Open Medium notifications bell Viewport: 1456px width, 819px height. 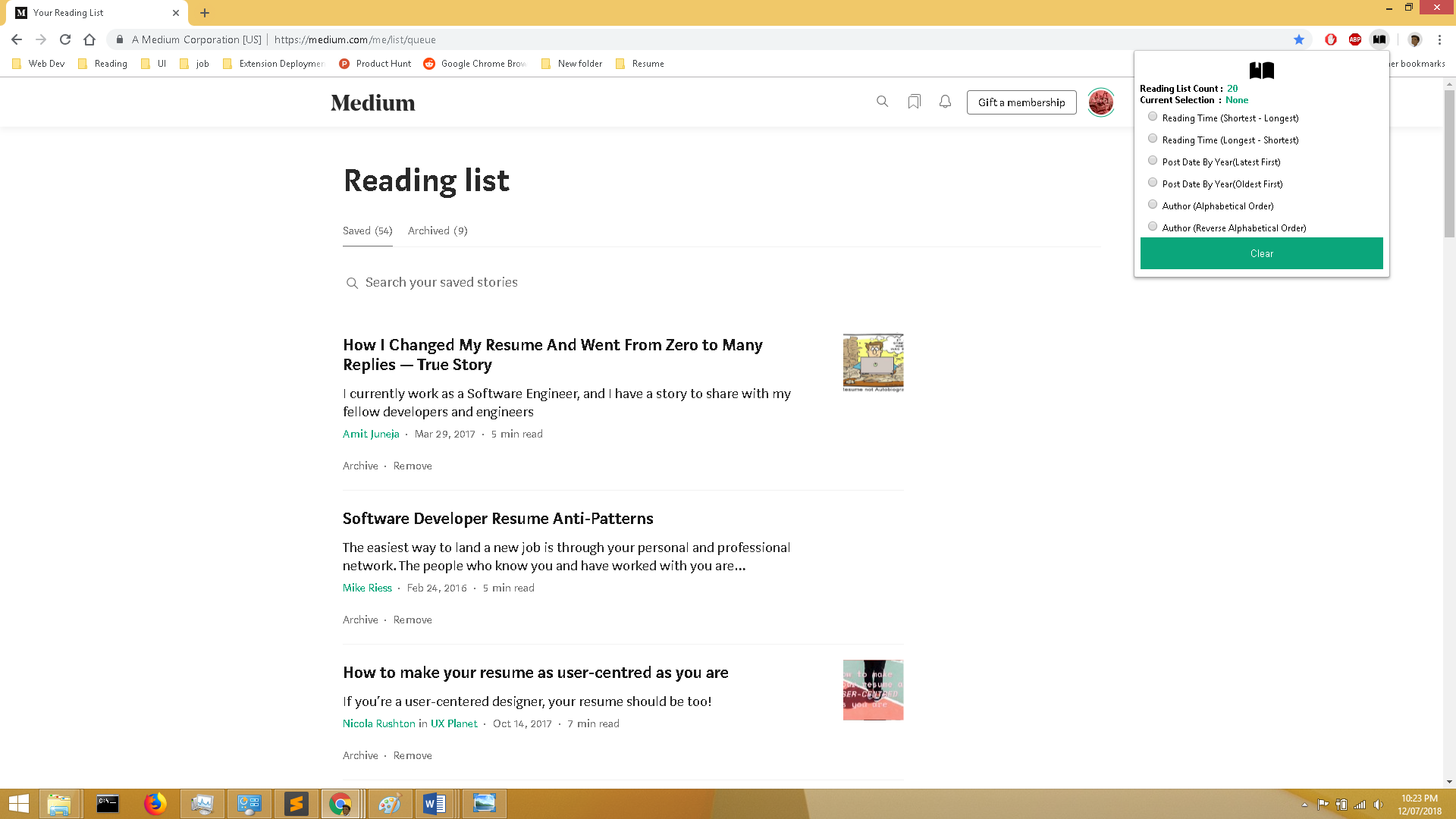(x=945, y=101)
